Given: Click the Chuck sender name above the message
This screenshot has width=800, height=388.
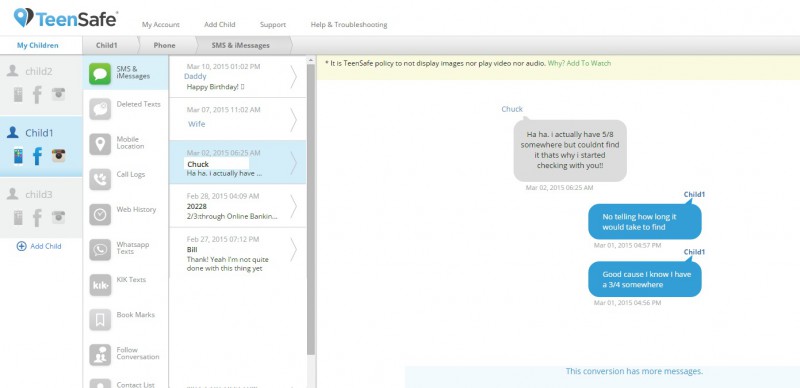Looking at the screenshot, I should (x=512, y=109).
